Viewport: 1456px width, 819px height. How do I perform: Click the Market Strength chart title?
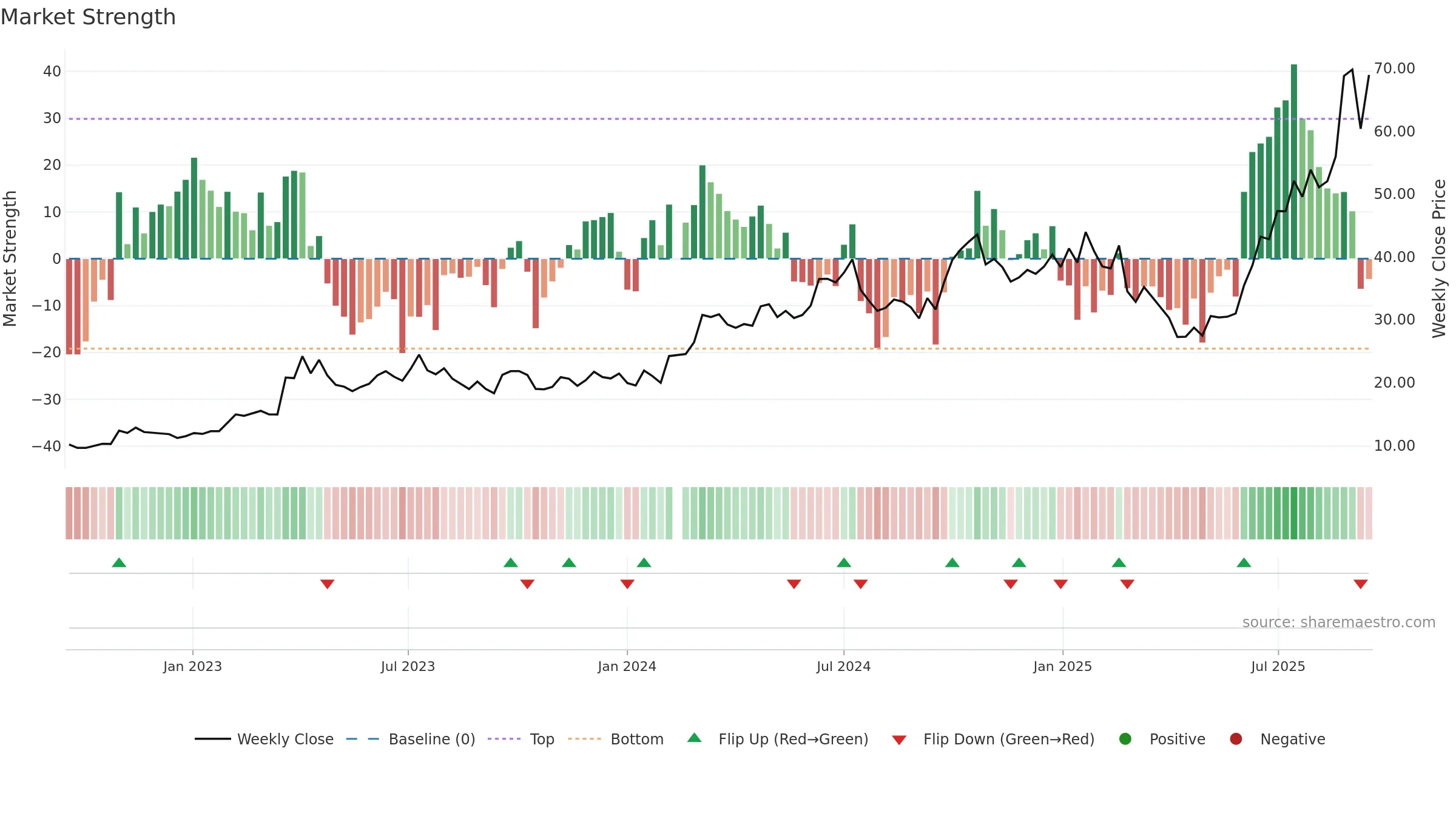(89, 17)
